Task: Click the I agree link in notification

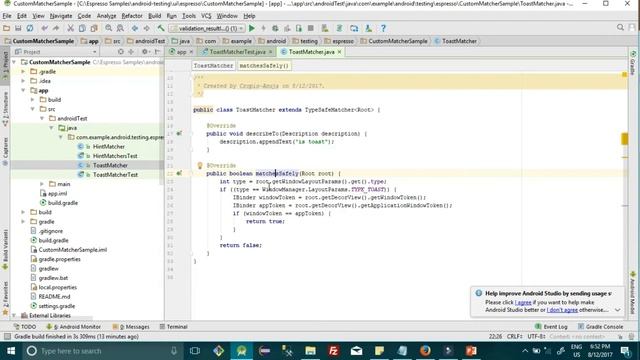Action: click(523, 302)
